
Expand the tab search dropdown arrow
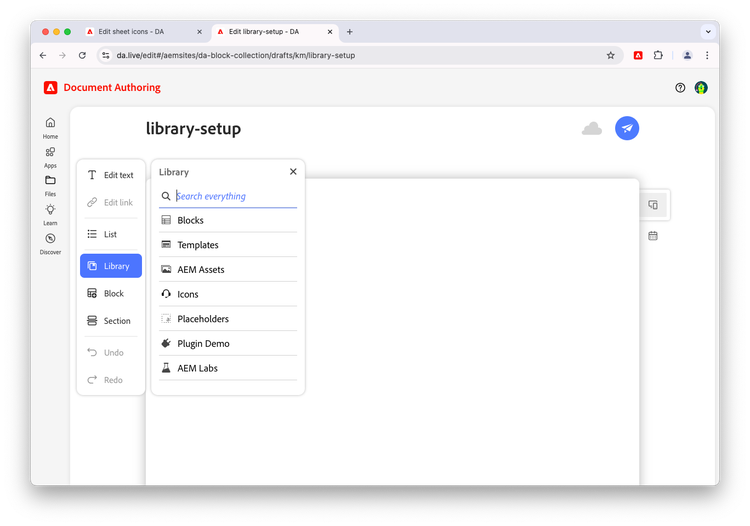708,32
